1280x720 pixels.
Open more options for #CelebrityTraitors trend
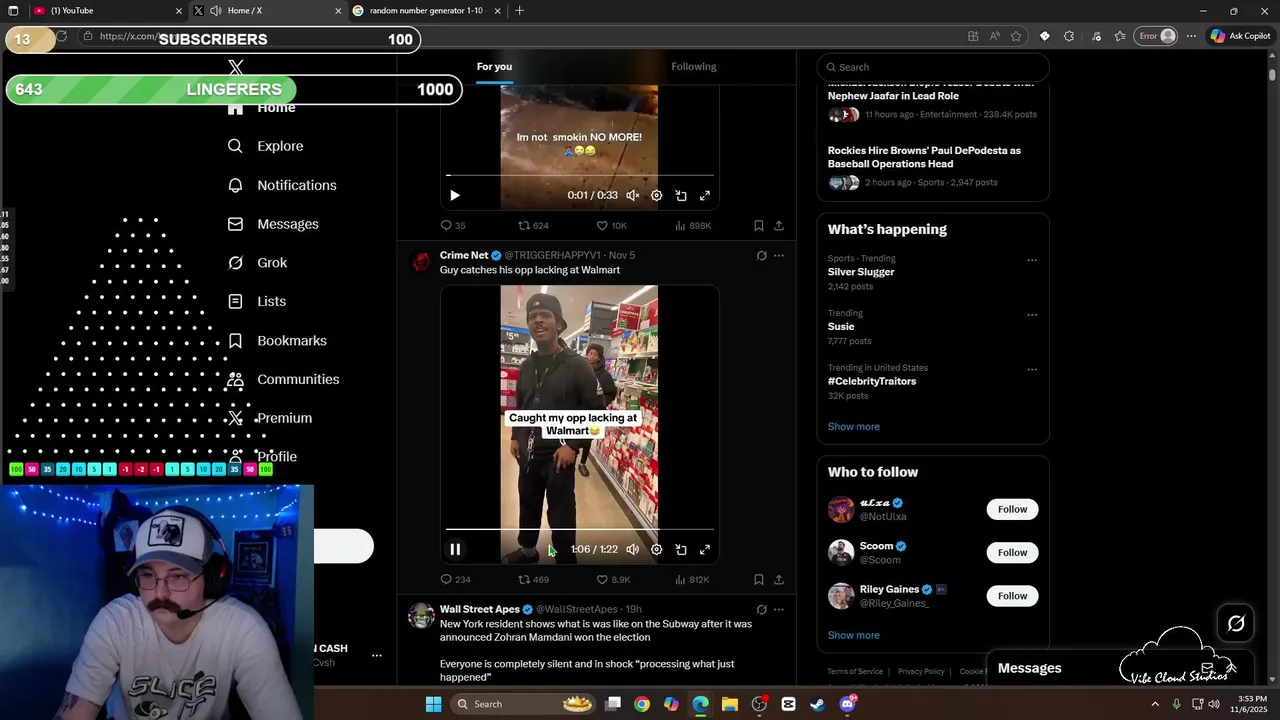point(1032,369)
